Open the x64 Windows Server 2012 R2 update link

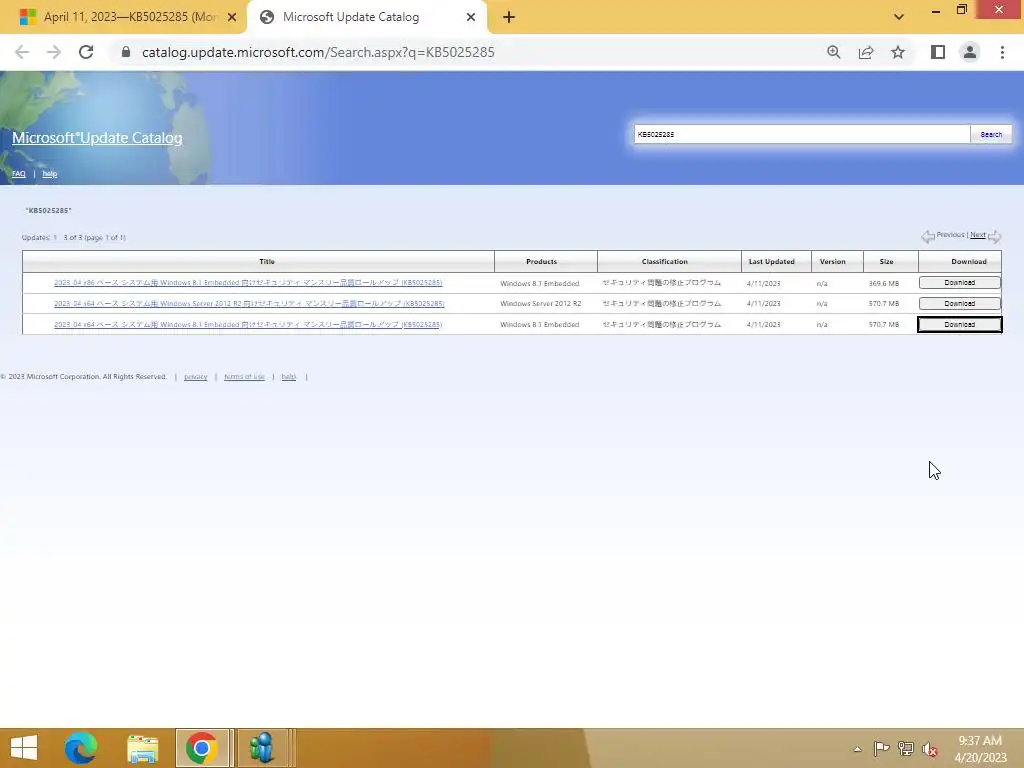pyautogui.click(x=249, y=304)
